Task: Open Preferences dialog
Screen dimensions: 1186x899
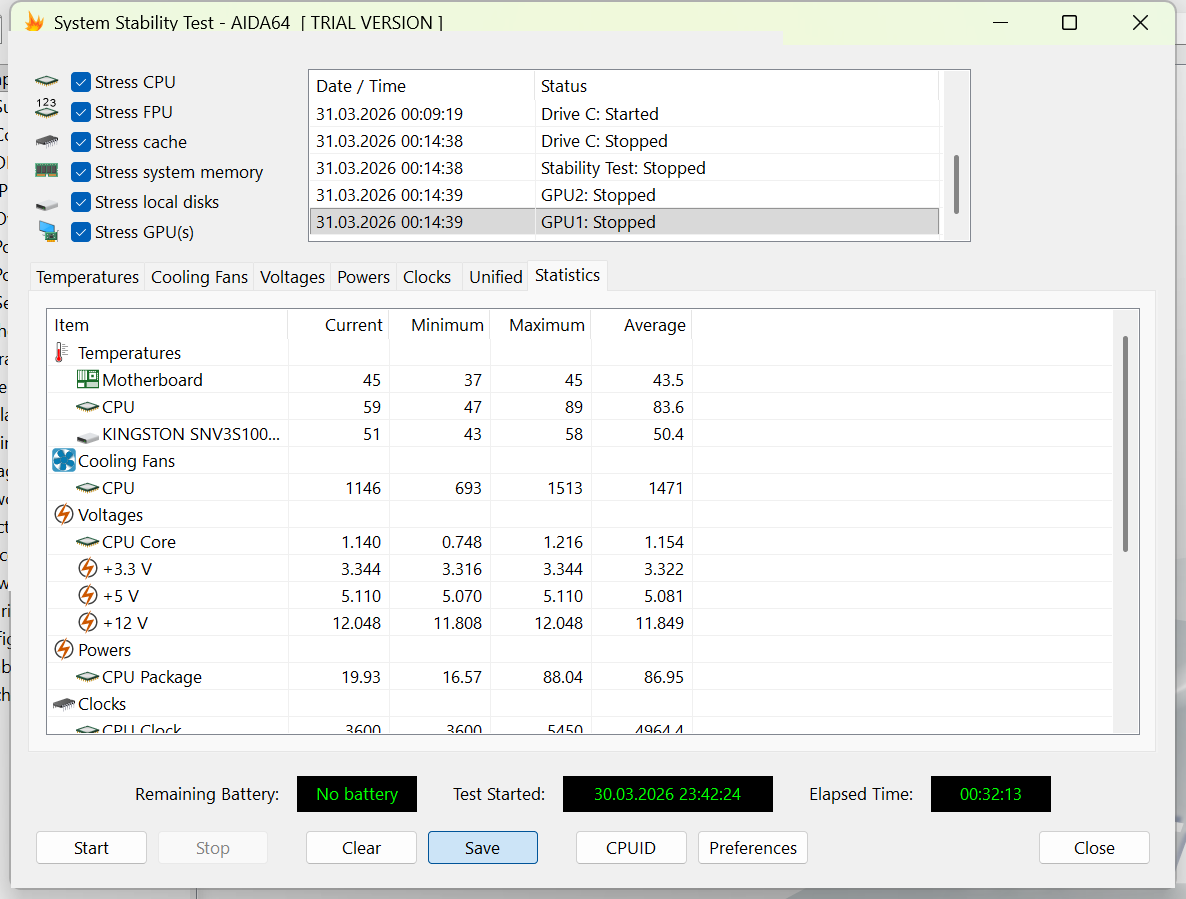Action: [753, 848]
